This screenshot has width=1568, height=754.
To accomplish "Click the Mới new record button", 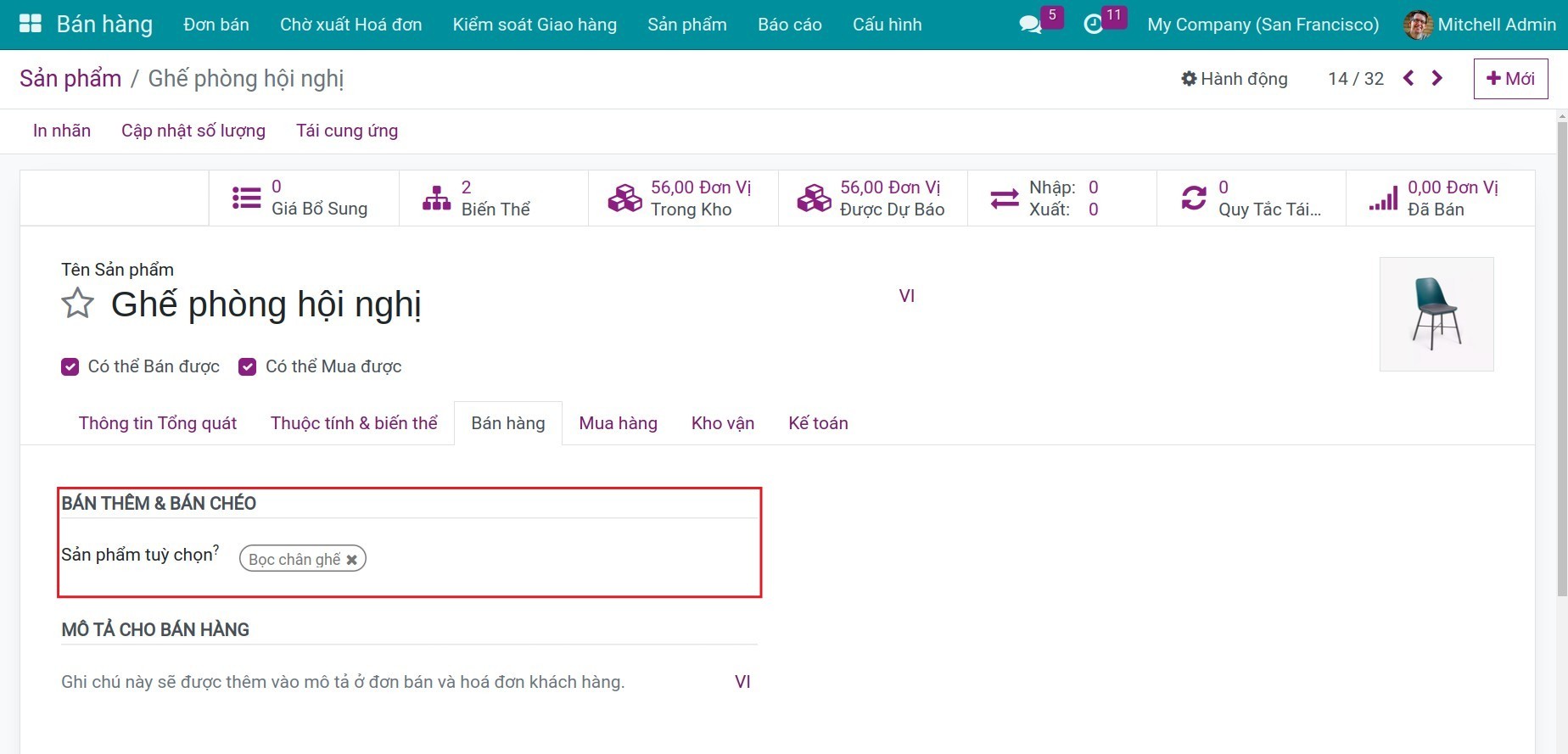I will [x=1510, y=79].
